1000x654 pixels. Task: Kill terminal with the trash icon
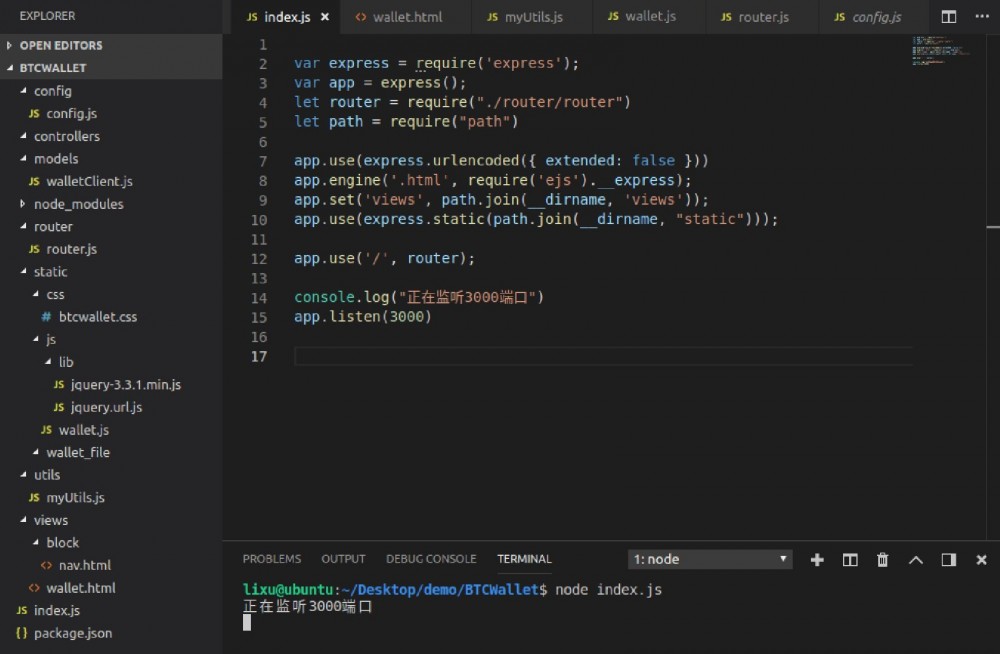pyautogui.click(x=882, y=560)
